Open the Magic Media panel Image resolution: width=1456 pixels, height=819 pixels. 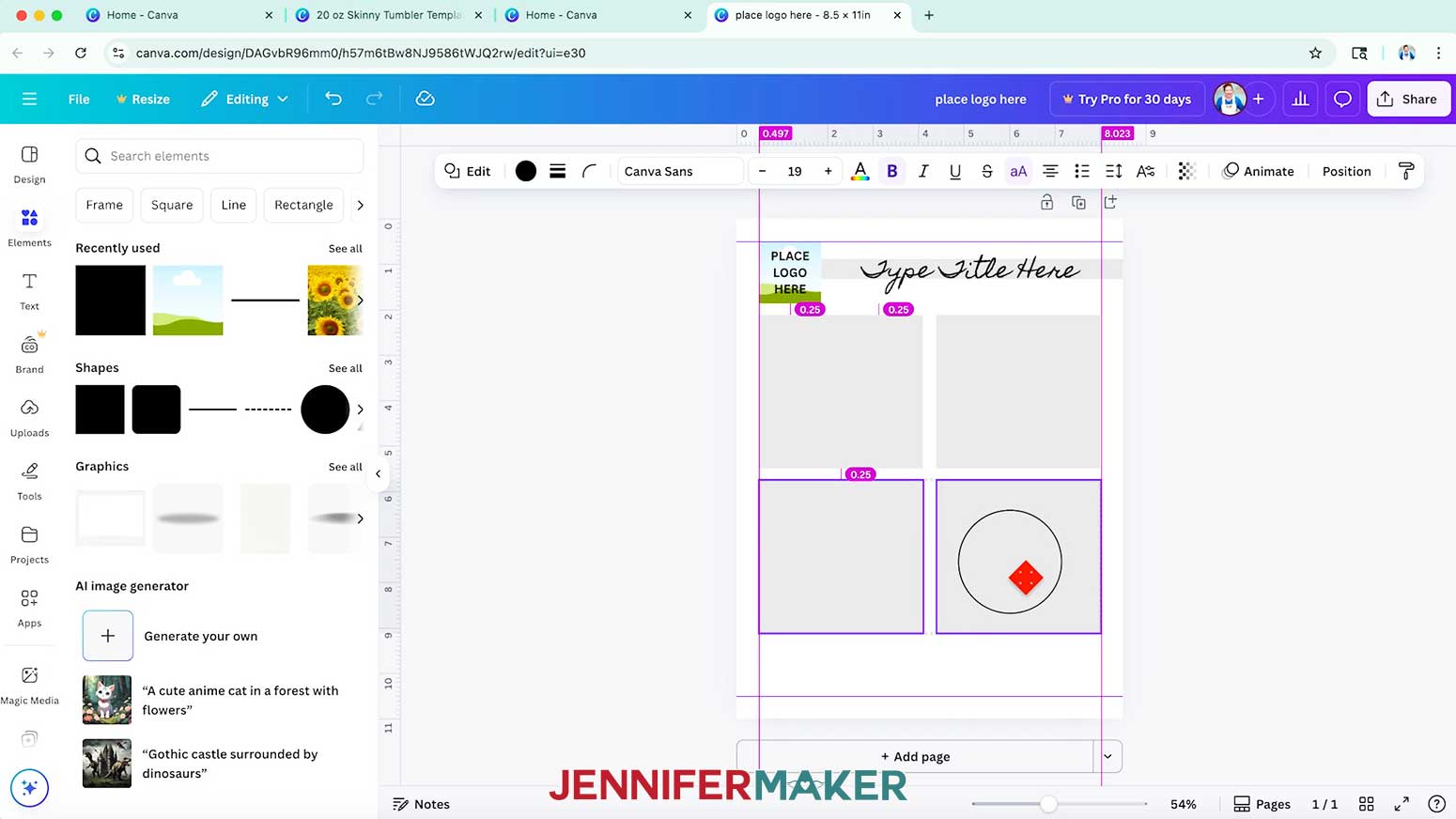tap(29, 686)
